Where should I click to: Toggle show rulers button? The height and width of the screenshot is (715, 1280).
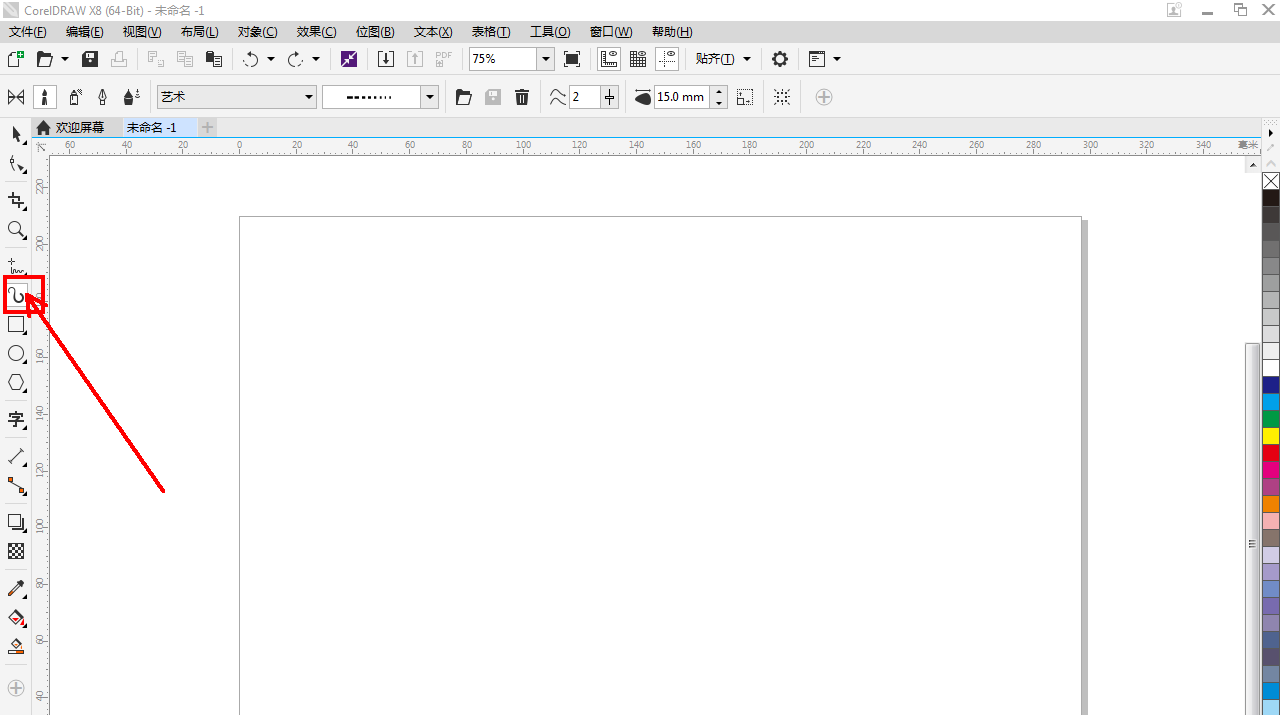[609, 59]
